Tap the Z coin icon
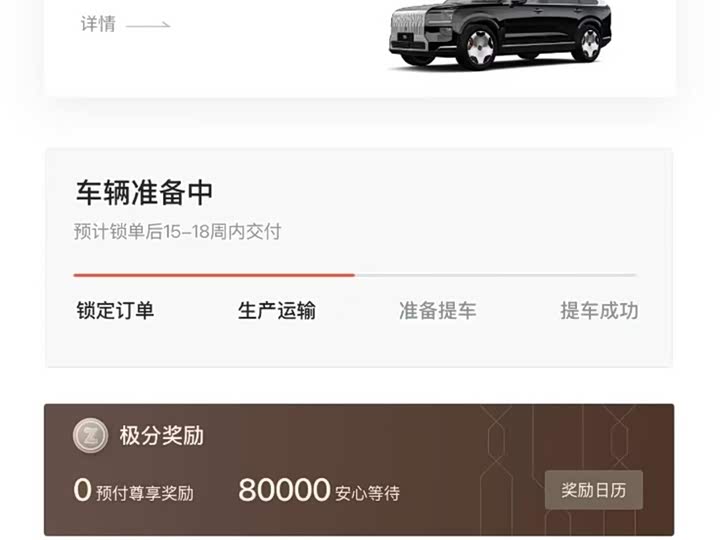Viewport: 720px width, 540px height. click(90, 435)
